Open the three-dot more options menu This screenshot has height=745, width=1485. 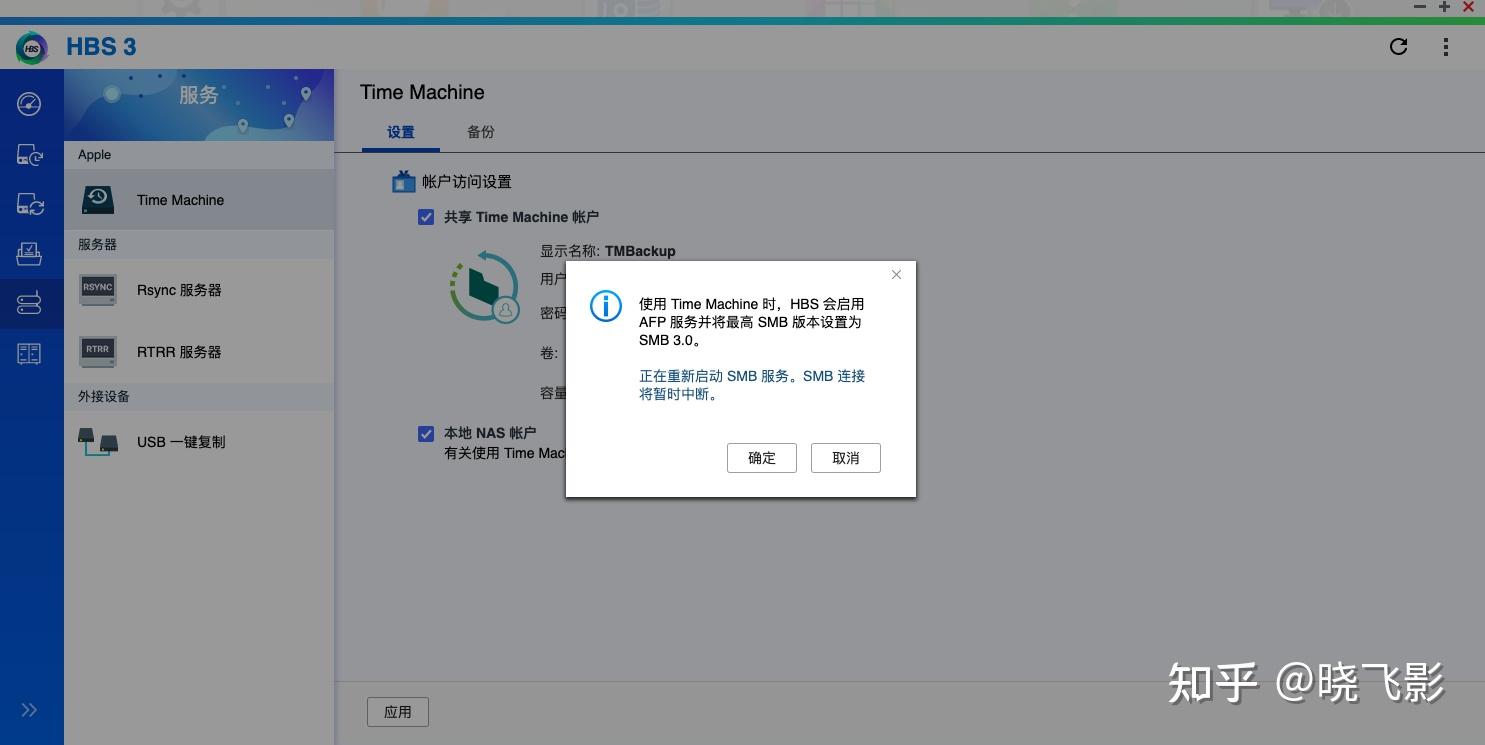(x=1446, y=46)
